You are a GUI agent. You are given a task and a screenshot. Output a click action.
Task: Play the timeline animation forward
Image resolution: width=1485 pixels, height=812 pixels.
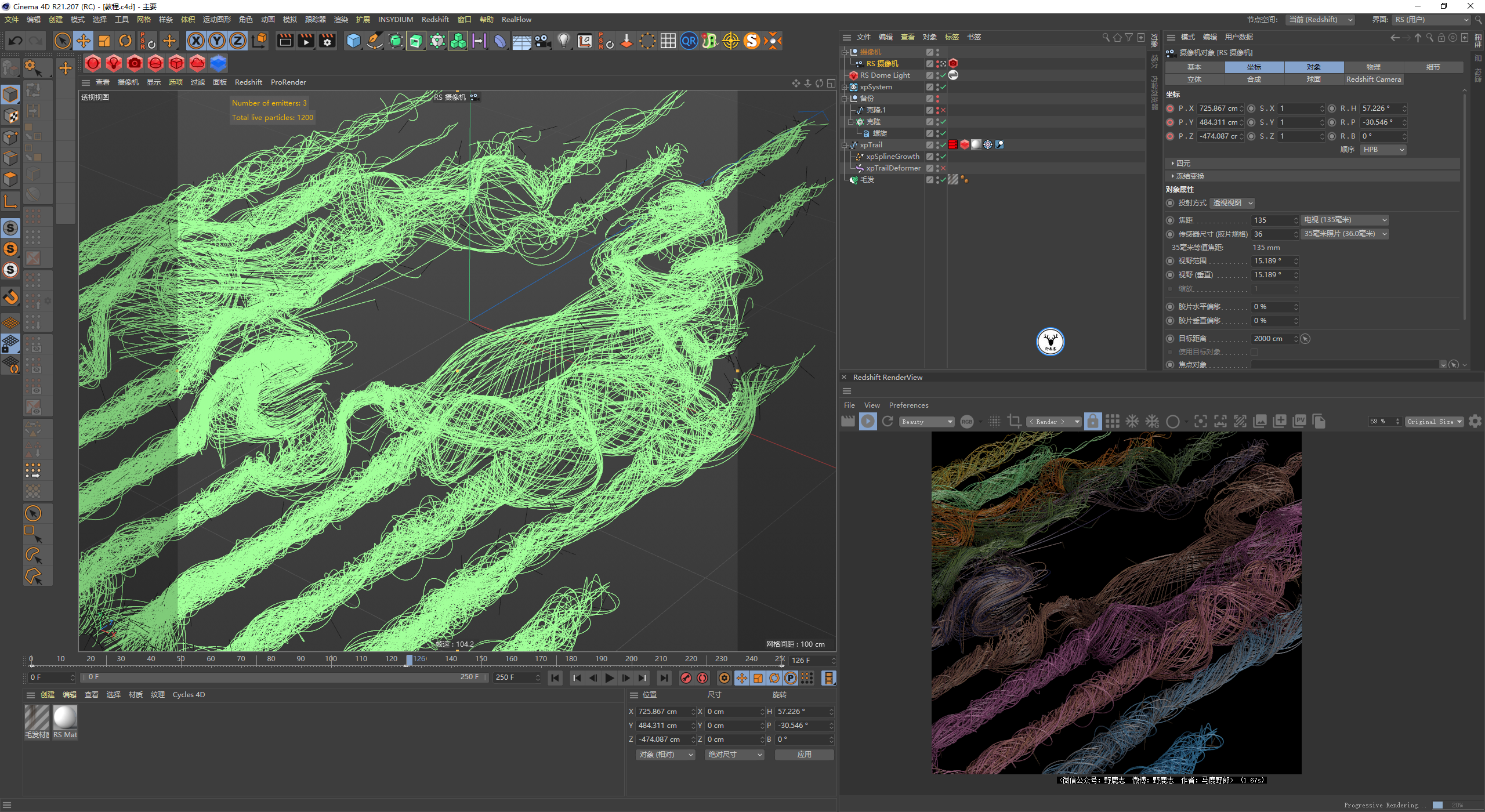(609, 678)
